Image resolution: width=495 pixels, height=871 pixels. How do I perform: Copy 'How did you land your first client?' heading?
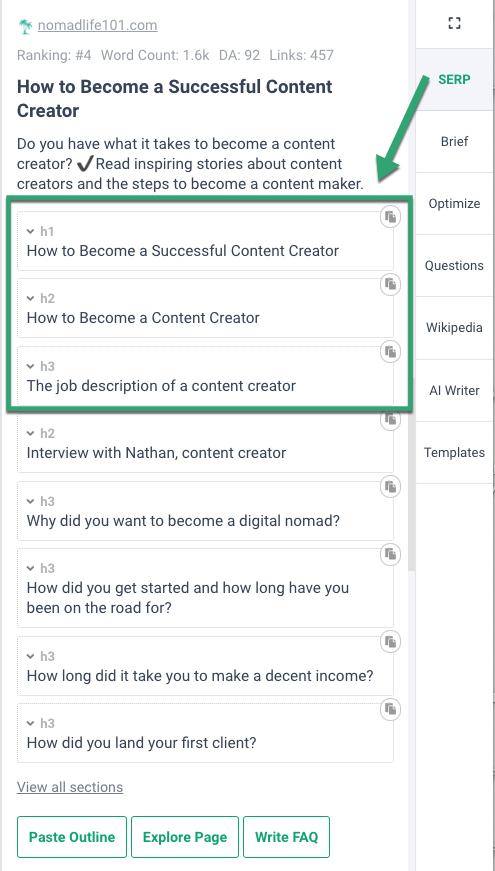click(391, 709)
